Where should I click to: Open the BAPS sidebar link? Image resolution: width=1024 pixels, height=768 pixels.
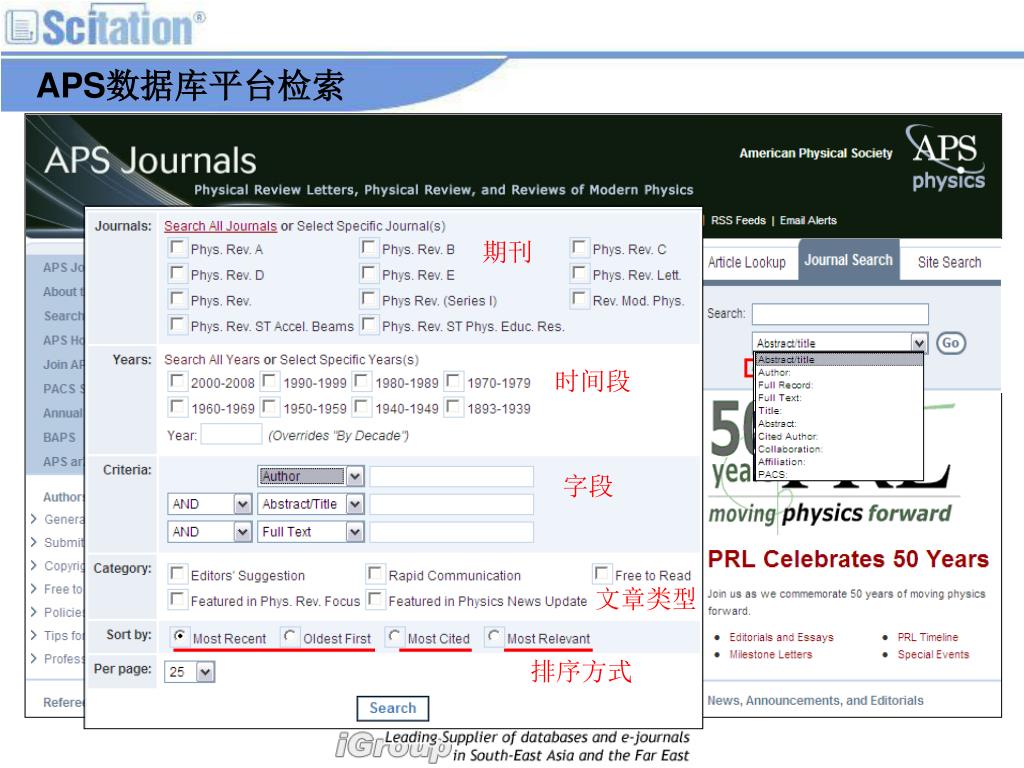coord(59,438)
